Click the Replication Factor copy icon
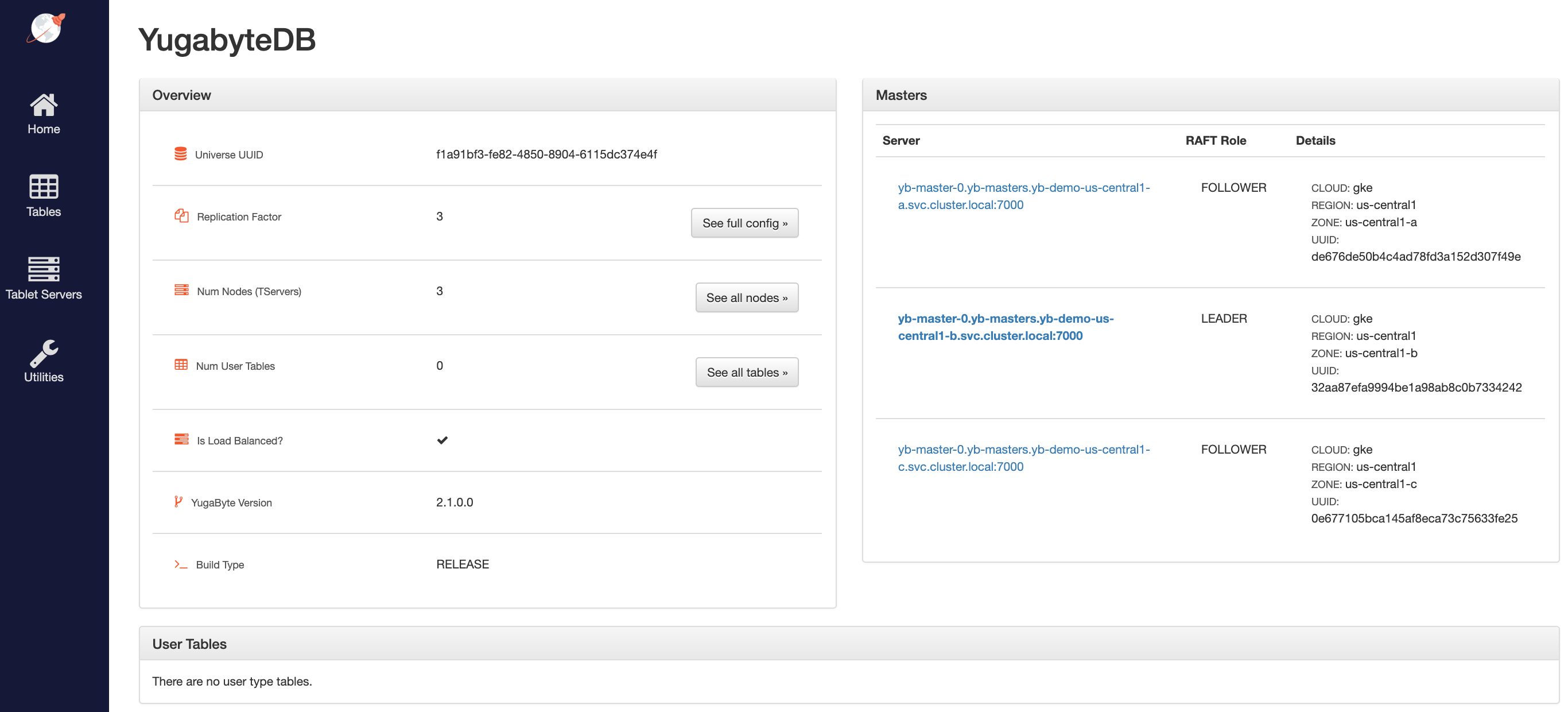 [181, 216]
